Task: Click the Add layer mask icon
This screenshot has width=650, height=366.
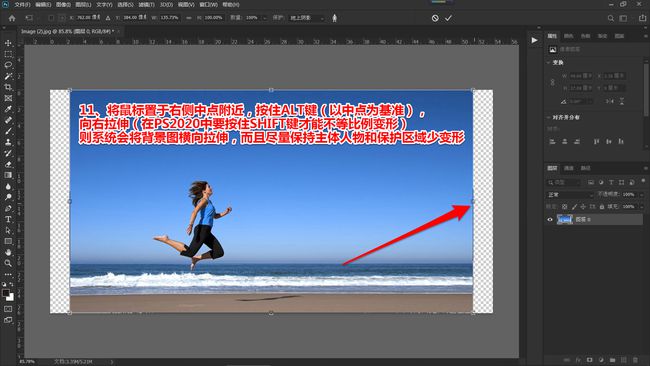Action: [x=589, y=360]
